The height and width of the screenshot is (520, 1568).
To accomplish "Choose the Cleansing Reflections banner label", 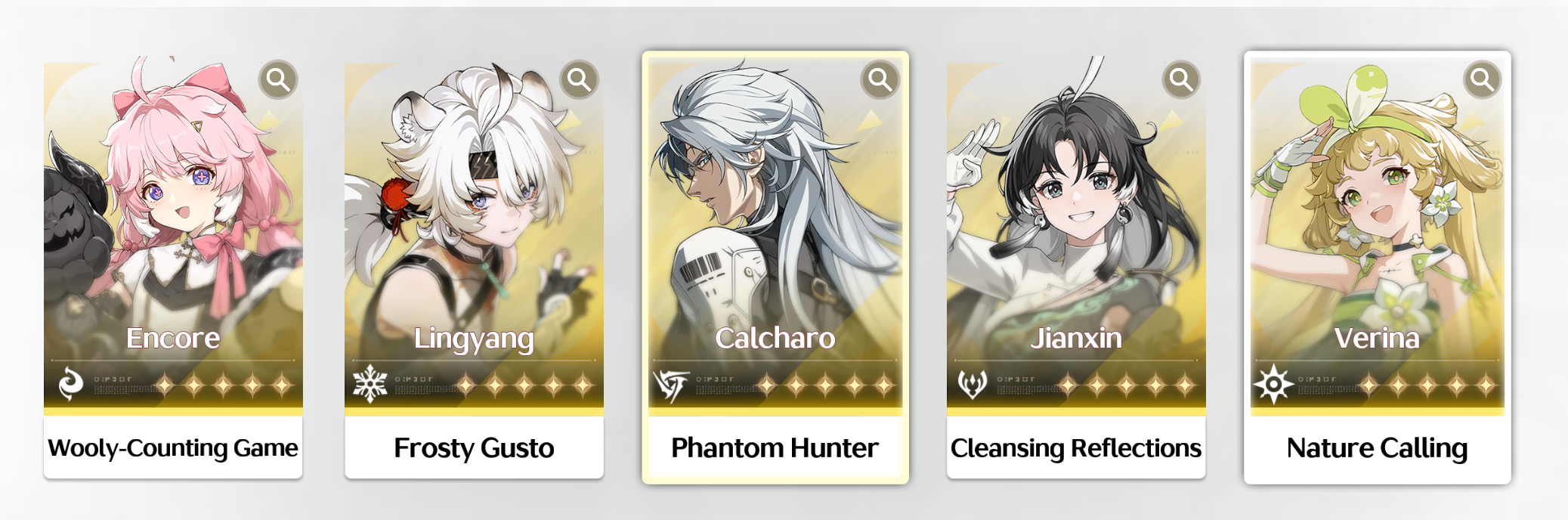I will (1076, 448).
